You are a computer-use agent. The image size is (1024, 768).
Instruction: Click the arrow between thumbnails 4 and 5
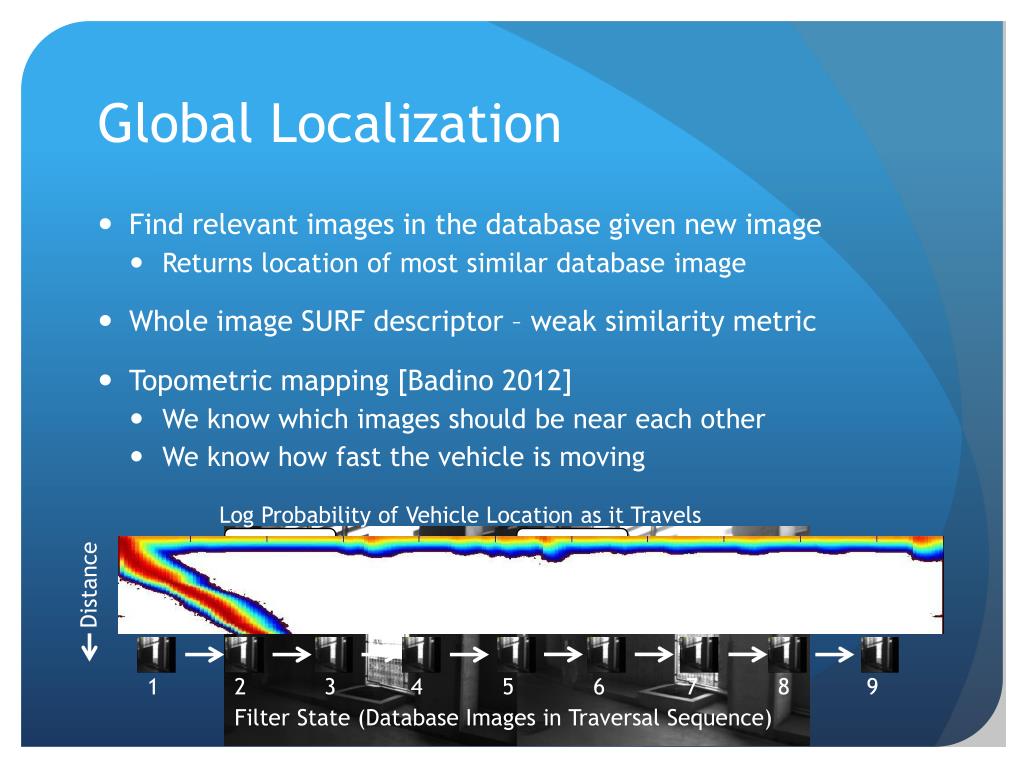point(469,654)
